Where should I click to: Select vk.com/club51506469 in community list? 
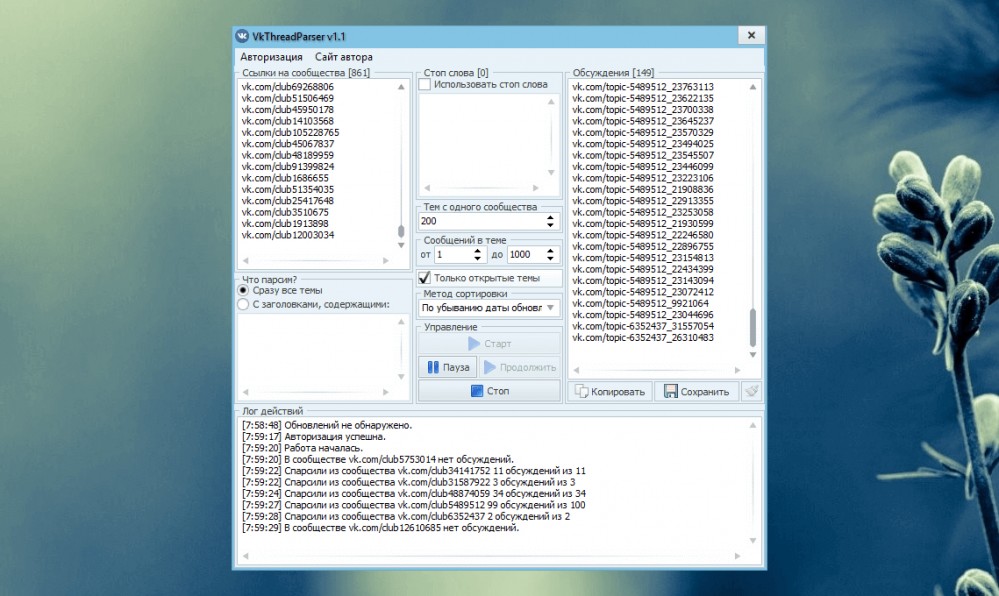pyautogui.click(x=287, y=98)
